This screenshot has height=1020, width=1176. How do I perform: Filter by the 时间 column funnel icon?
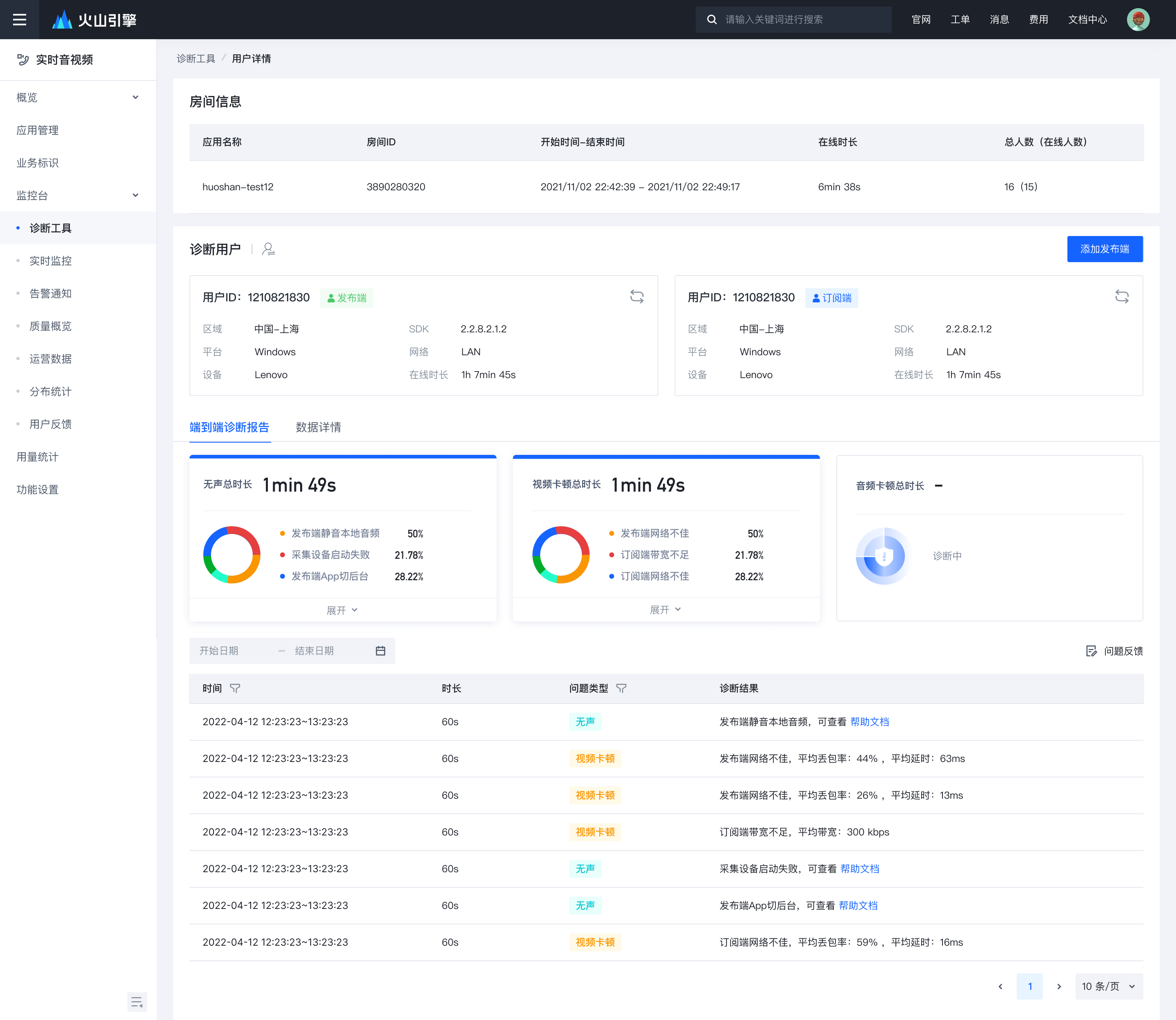235,688
